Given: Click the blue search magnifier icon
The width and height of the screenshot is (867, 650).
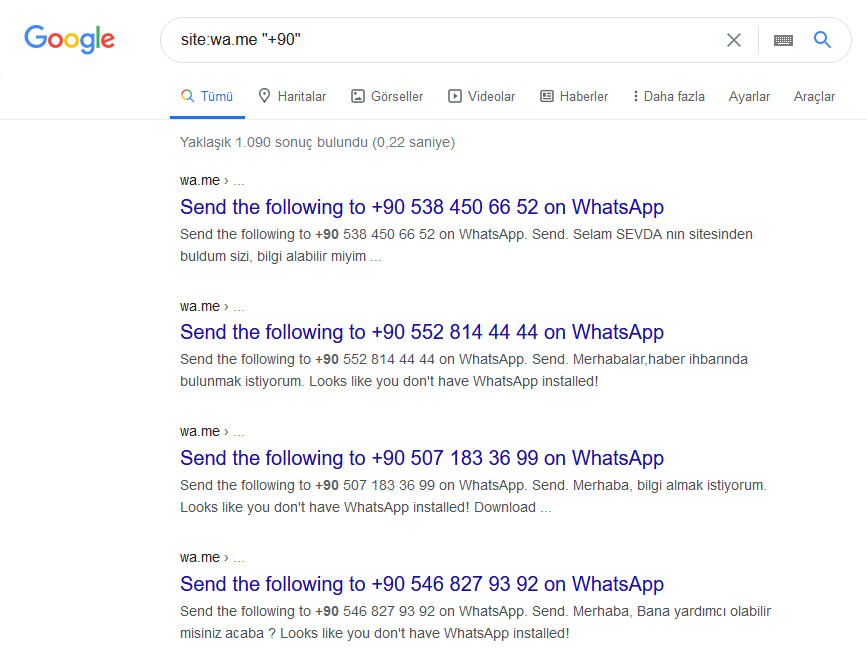Looking at the screenshot, I should (823, 40).
